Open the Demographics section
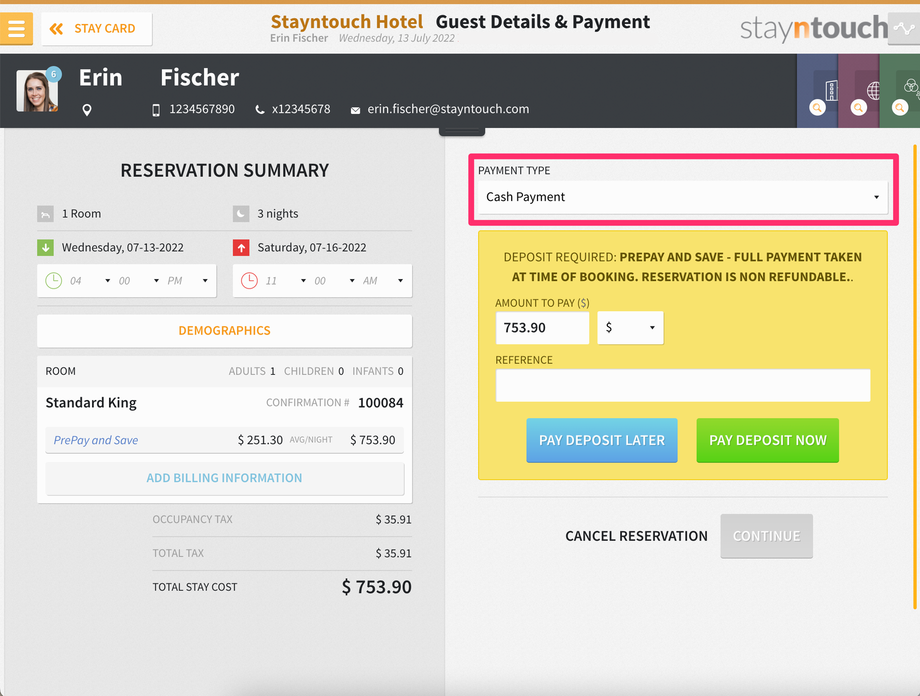The image size is (920, 696). click(x=224, y=330)
